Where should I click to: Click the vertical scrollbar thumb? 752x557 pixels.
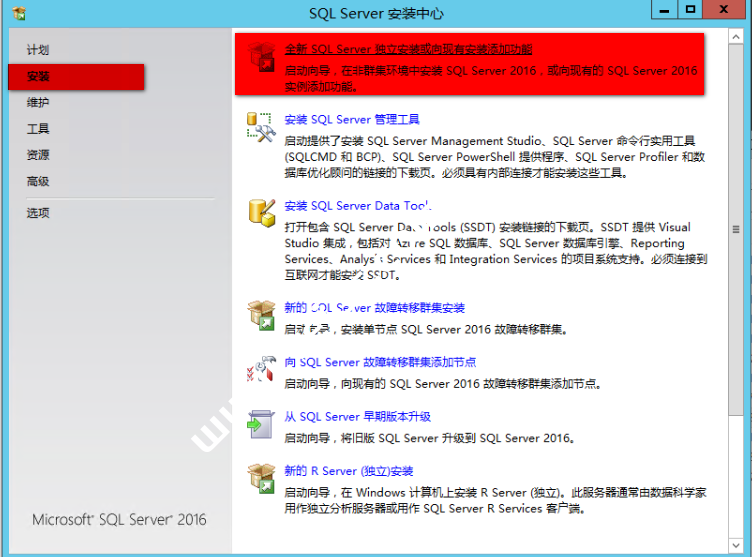pyautogui.click(x=737, y=230)
